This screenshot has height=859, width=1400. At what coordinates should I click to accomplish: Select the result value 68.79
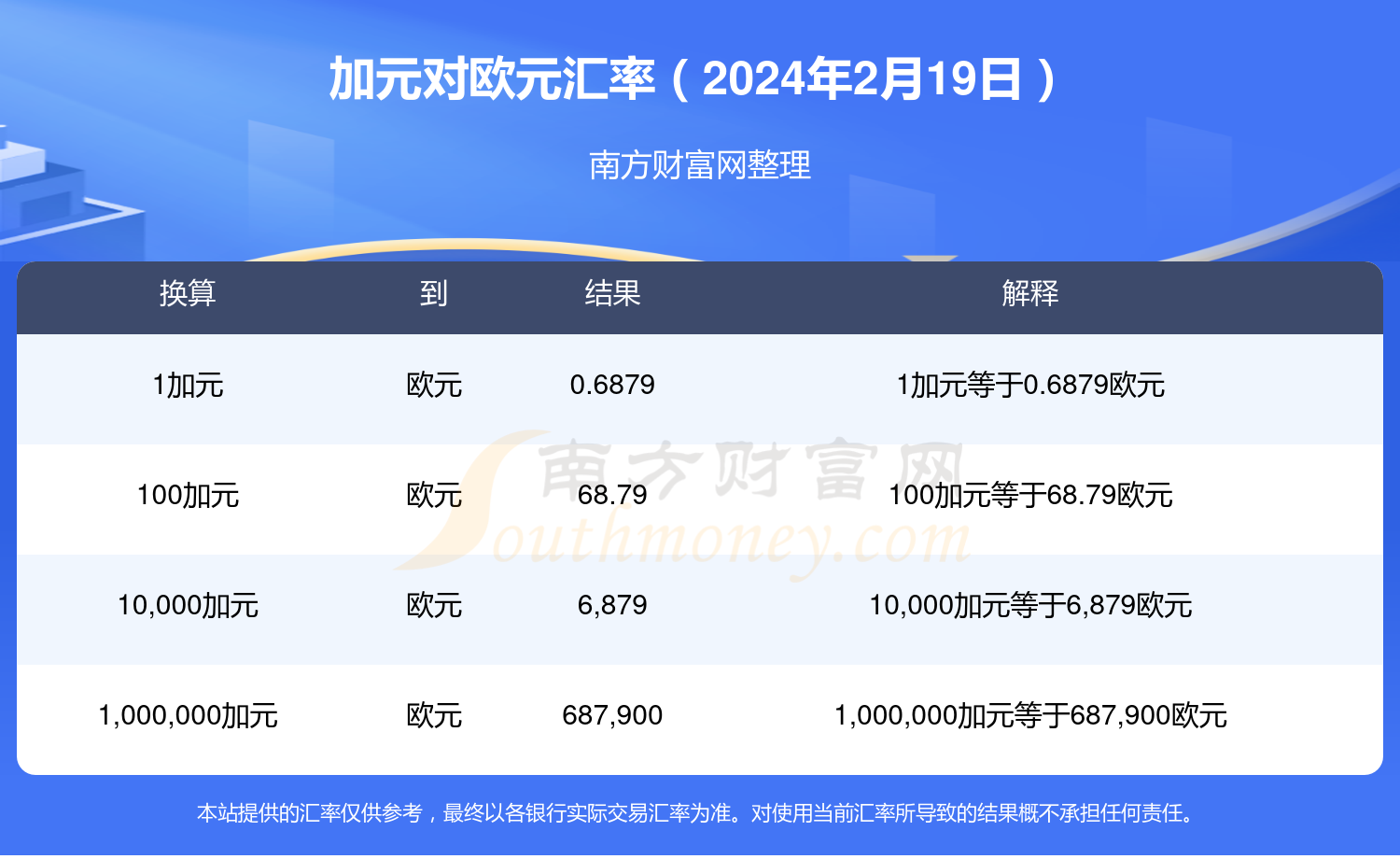tap(612, 495)
